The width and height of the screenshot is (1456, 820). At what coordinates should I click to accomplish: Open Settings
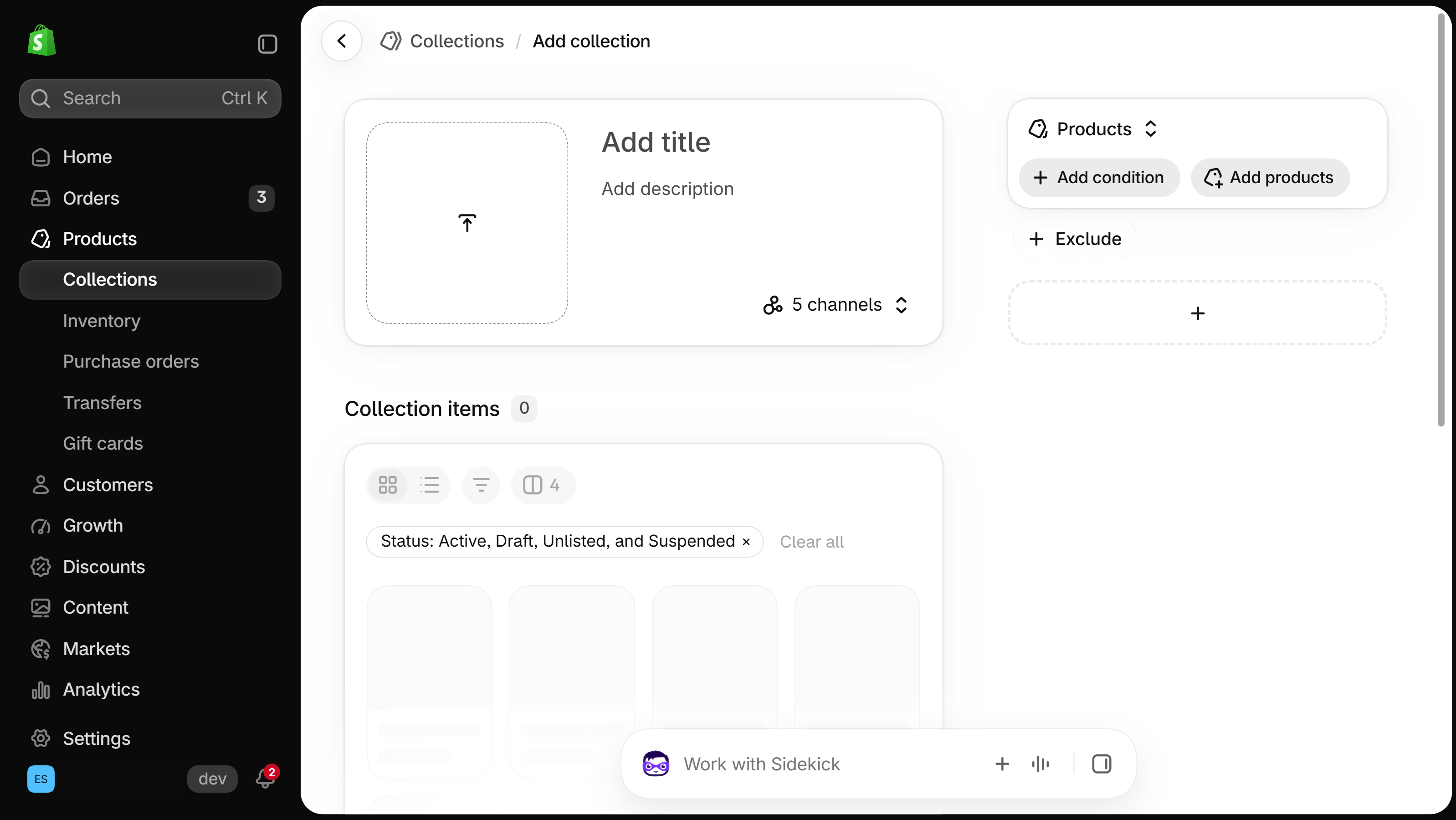[150, 738]
